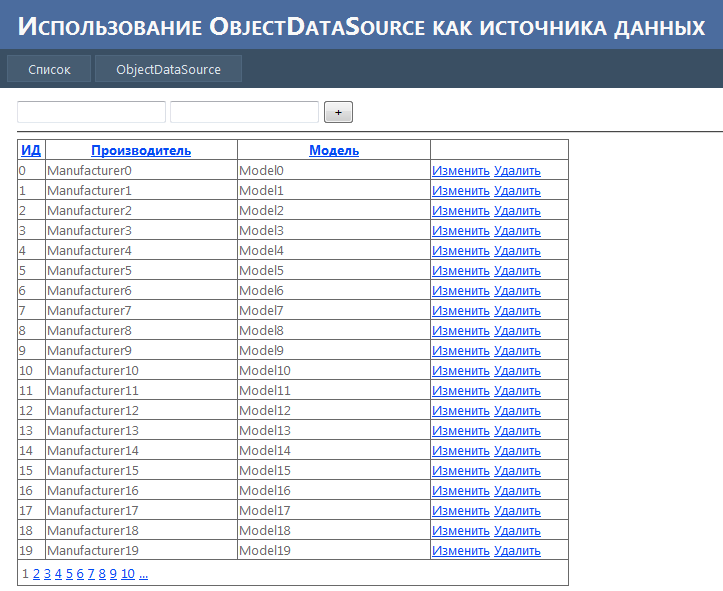Click Удалить for Manufacturer7 row
723x591 pixels.
pyautogui.click(x=517, y=310)
